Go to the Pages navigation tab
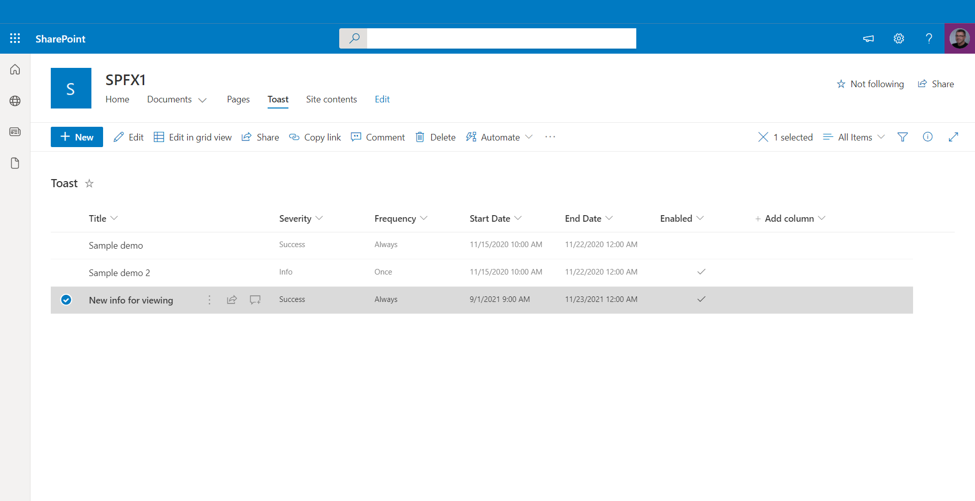 (x=238, y=99)
